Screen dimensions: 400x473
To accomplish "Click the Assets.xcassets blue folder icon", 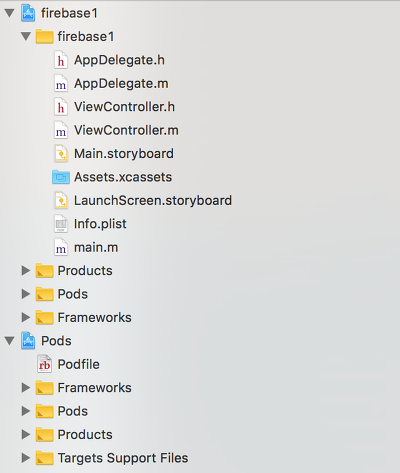I will pyautogui.click(x=61, y=177).
